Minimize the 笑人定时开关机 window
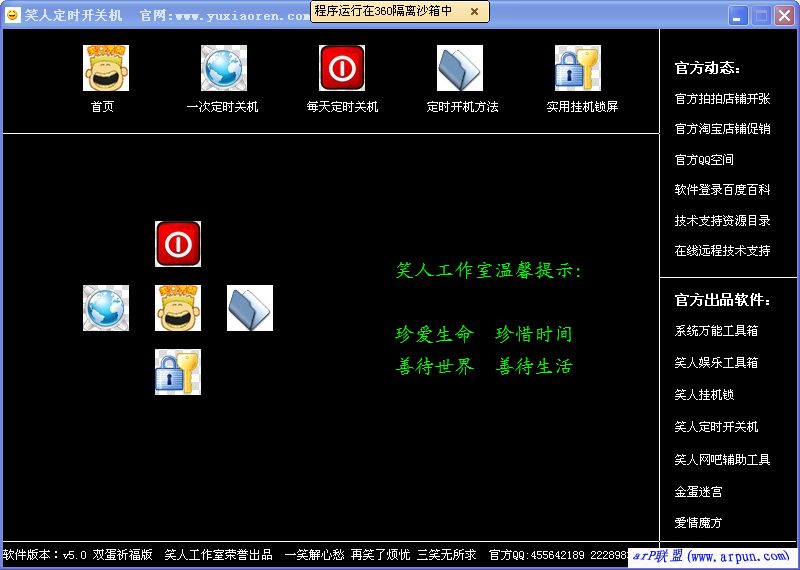The image size is (800, 570). (x=737, y=15)
